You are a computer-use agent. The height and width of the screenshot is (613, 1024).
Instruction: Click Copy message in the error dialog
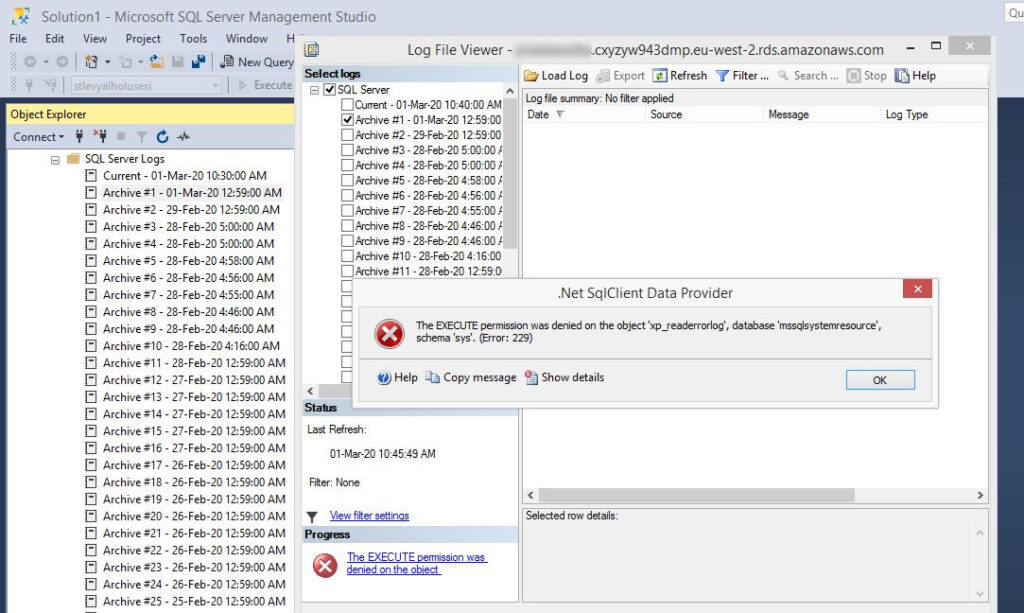471,377
